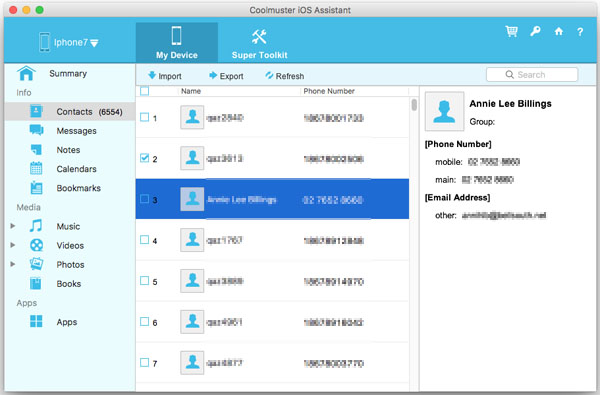
Task: Click the Summary house icon
Action: click(26, 73)
